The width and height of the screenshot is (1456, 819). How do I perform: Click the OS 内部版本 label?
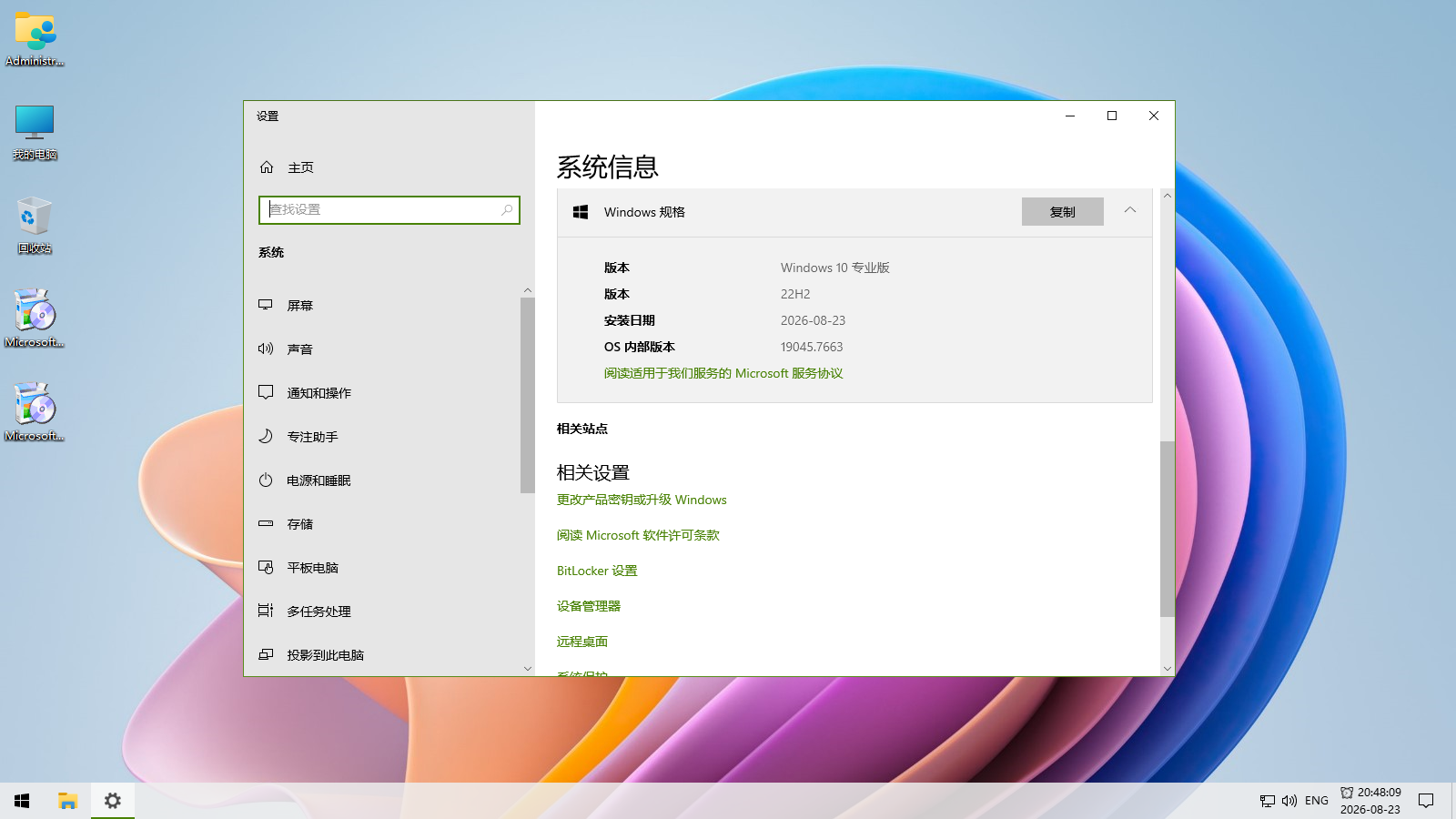coord(640,347)
